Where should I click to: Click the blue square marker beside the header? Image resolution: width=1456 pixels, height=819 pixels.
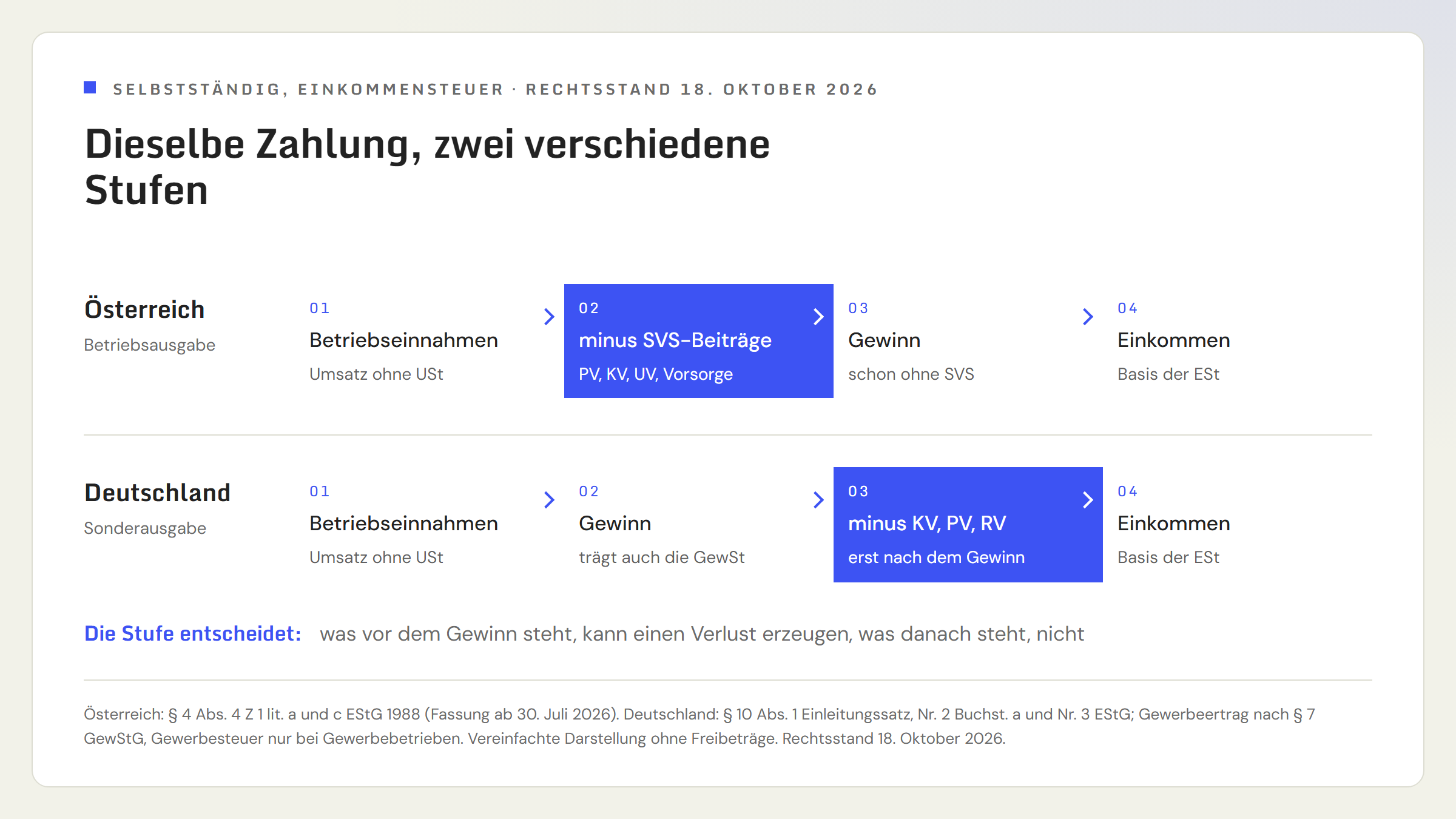click(90, 87)
